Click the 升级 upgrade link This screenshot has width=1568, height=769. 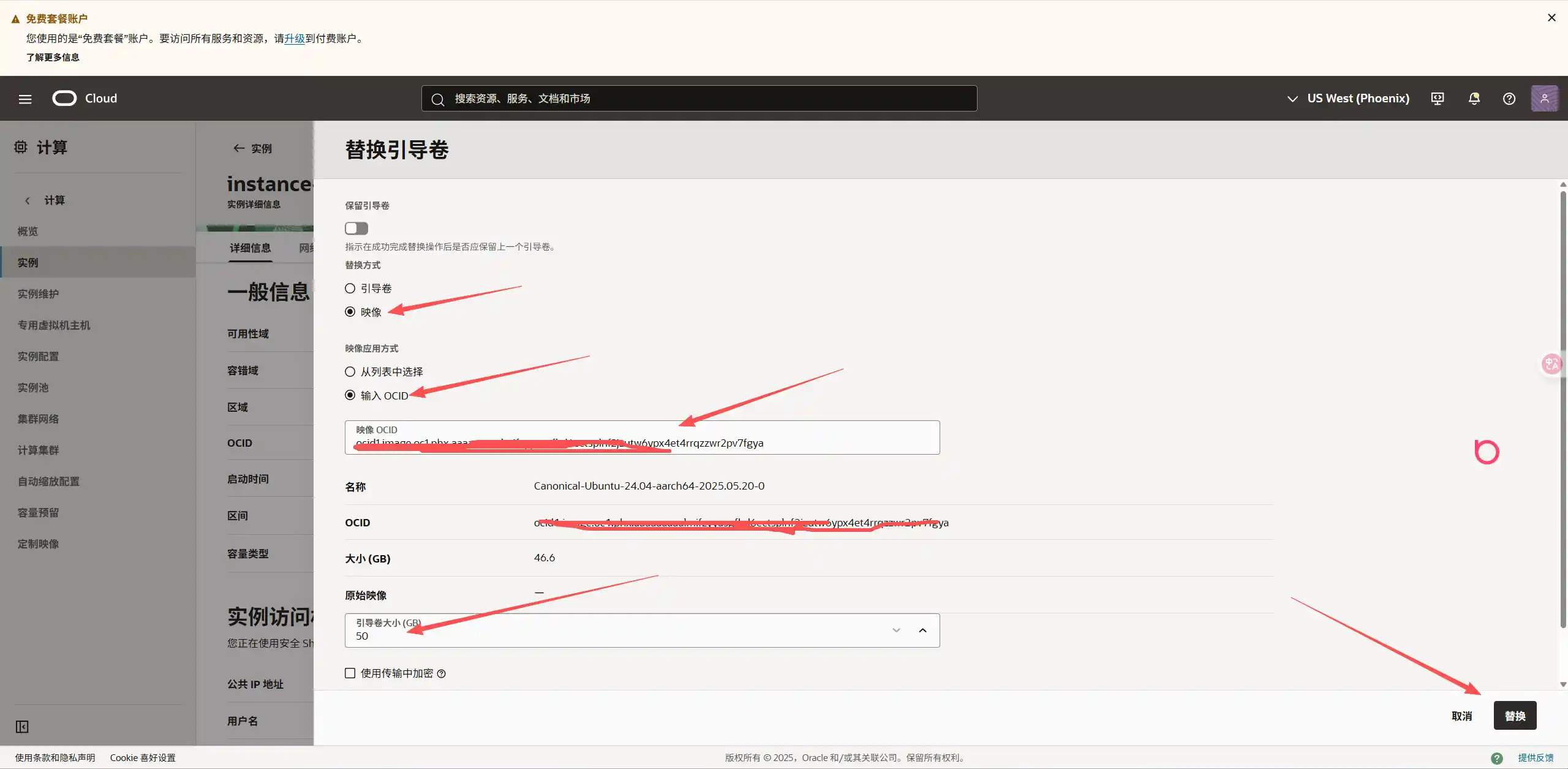(295, 39)
